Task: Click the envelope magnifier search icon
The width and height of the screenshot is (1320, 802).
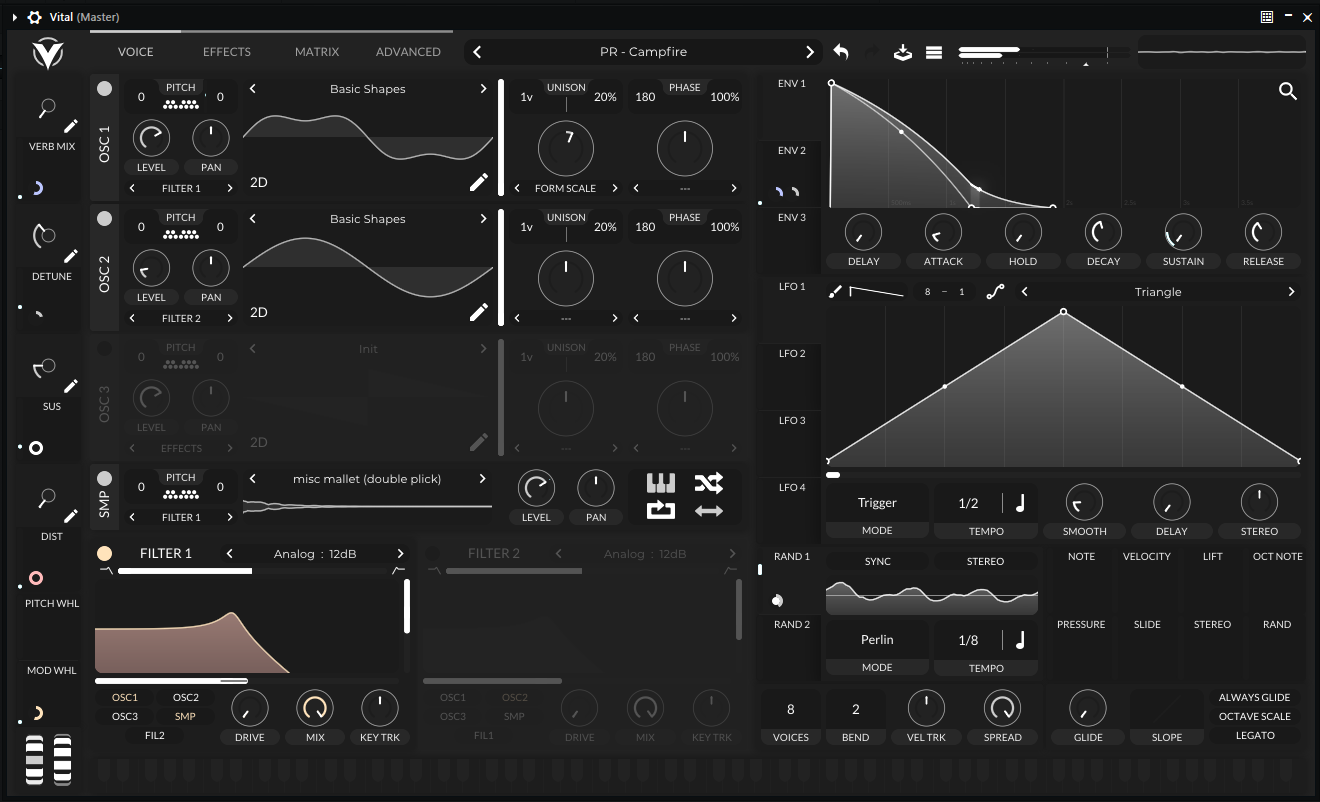Action: tap(1288, 92)
